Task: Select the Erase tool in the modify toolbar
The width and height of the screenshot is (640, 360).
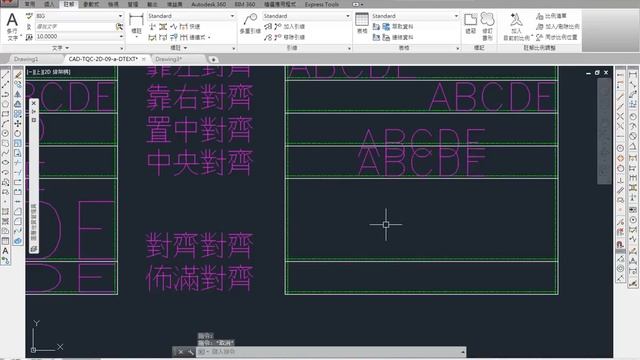Action: 18,75
